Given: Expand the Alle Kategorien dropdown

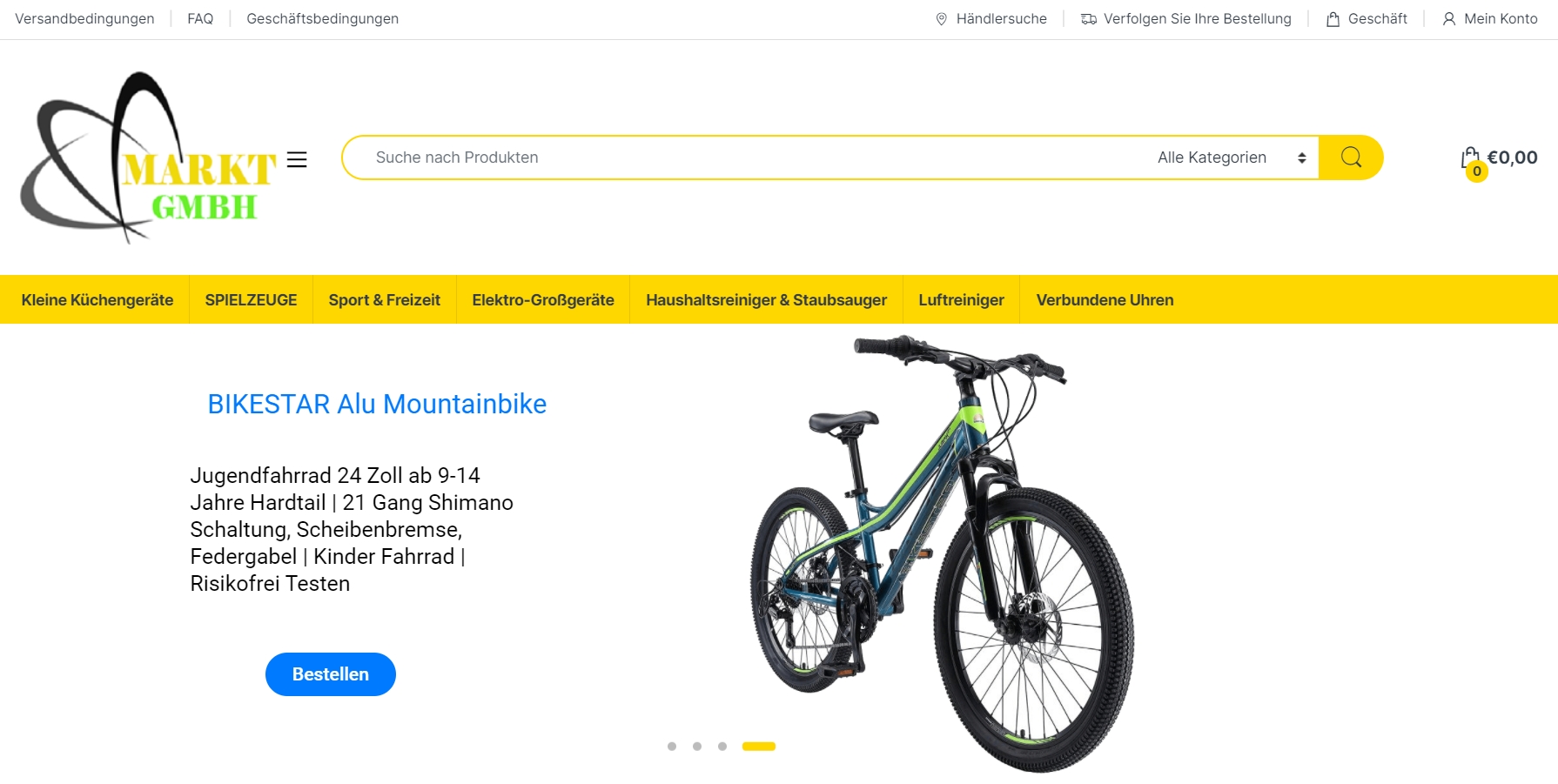Looking at the screenshot, I should (1232, 157).
